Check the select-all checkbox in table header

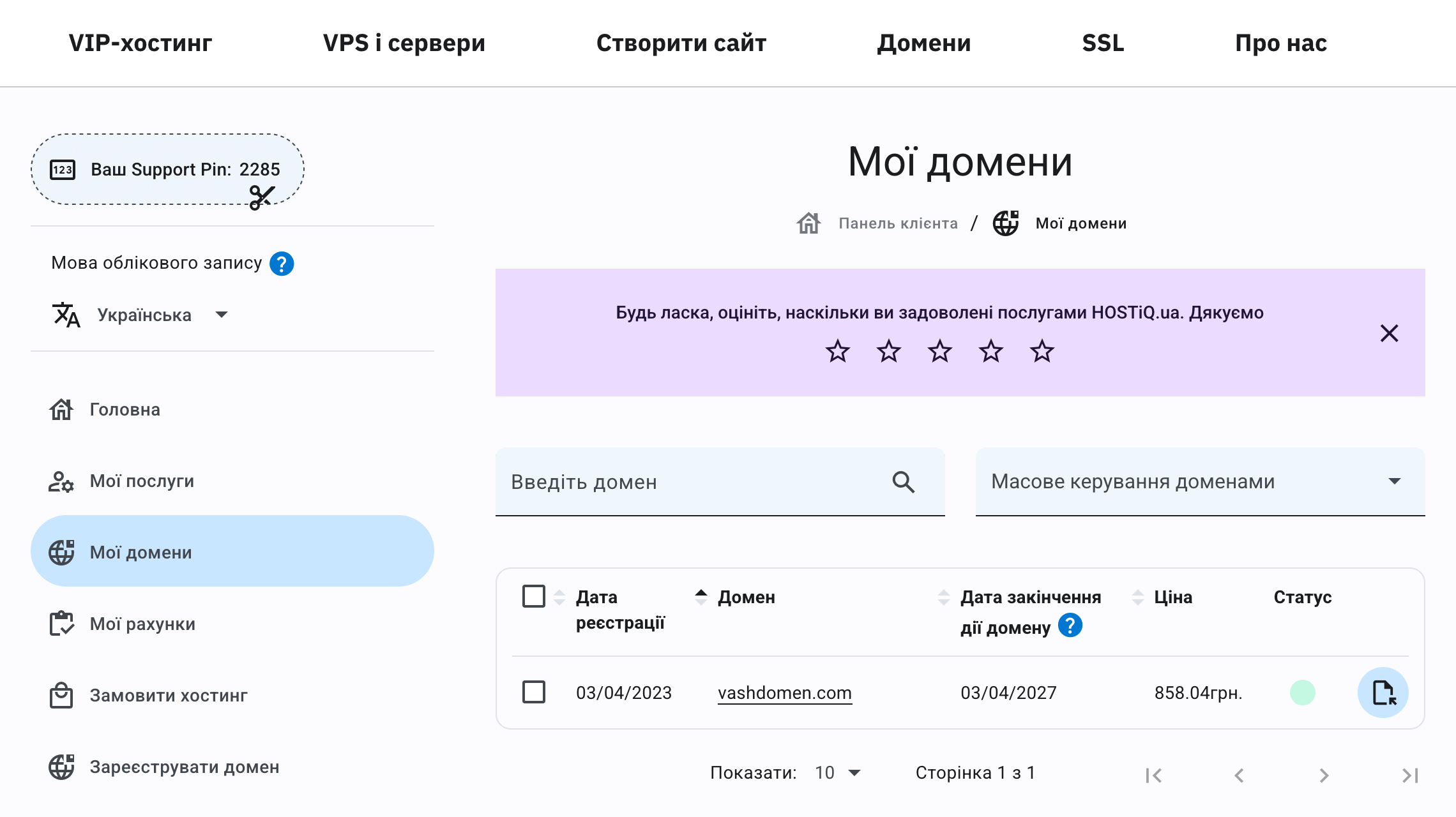click(534, 596)
